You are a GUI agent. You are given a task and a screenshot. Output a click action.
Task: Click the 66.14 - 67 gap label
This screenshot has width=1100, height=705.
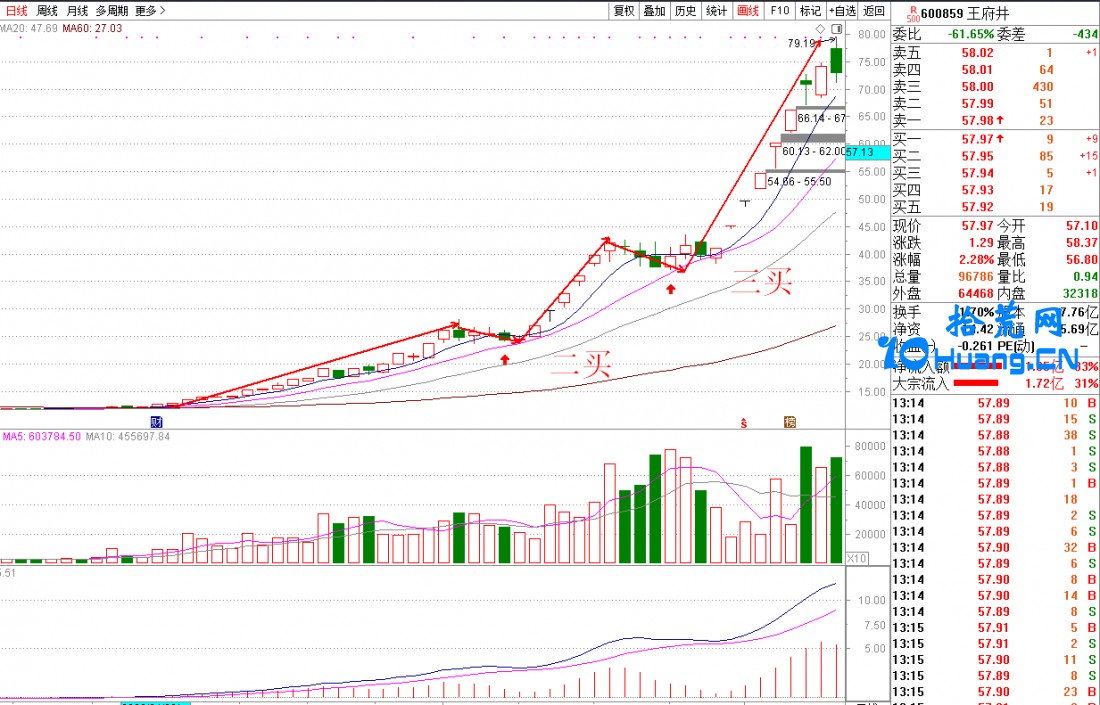(x=821, y=118)
